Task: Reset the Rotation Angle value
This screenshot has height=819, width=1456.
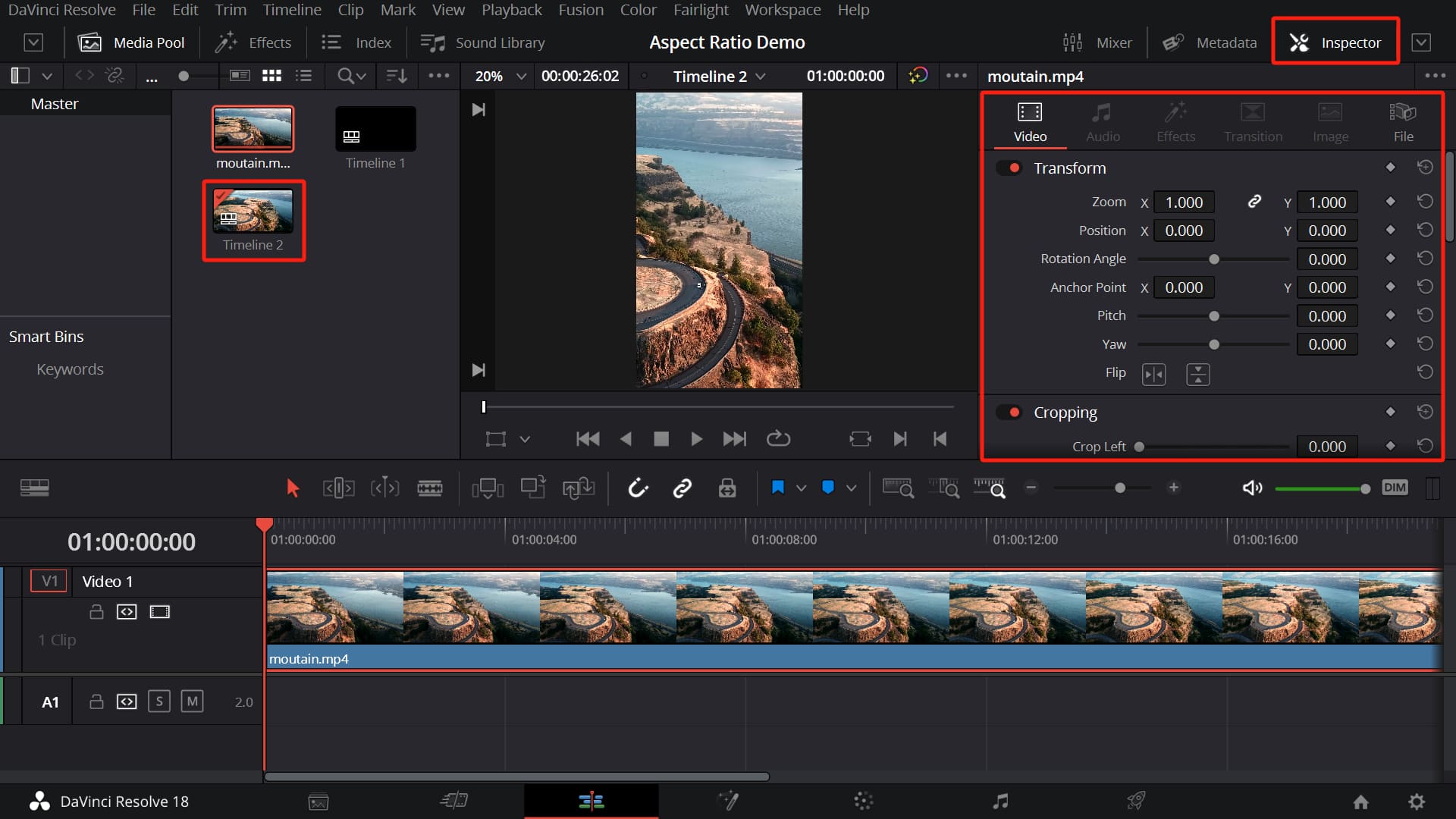Action: coord(1424,258)
